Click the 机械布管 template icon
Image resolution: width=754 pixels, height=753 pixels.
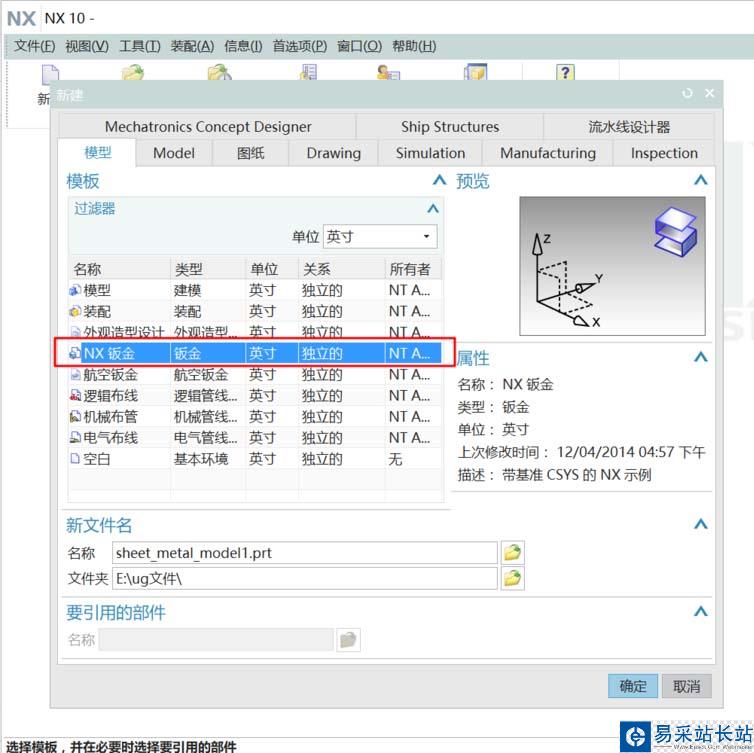[75, 416]
